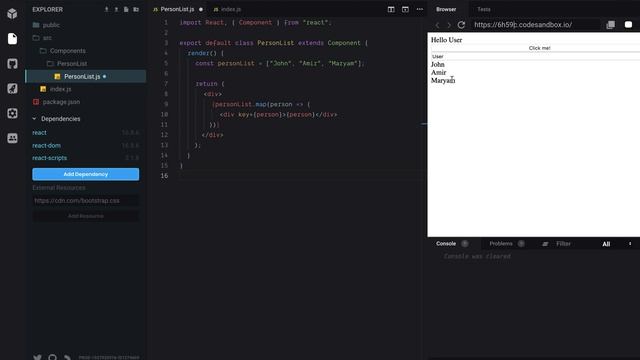The height and width of the screenshot is (360, 640).
Task: Toggle split editor layout icon
Action: click(x=391, y=9)
